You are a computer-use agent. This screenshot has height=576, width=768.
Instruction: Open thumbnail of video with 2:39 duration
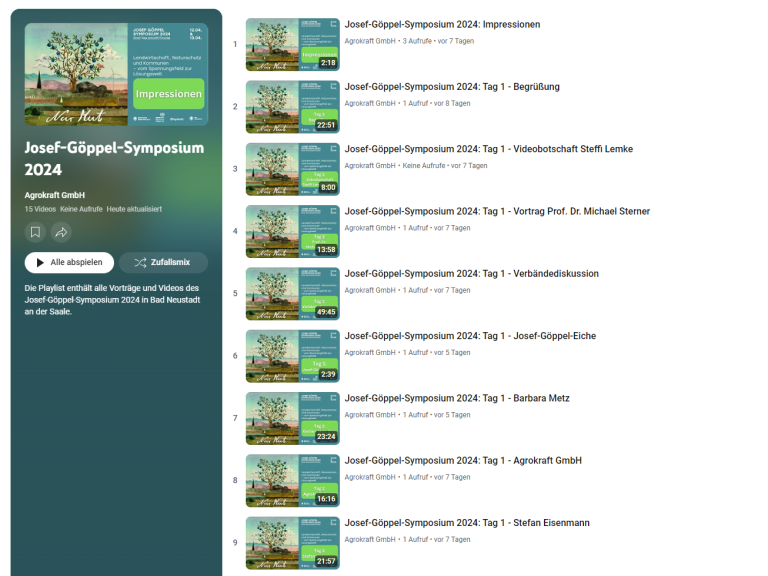point(293,356)
